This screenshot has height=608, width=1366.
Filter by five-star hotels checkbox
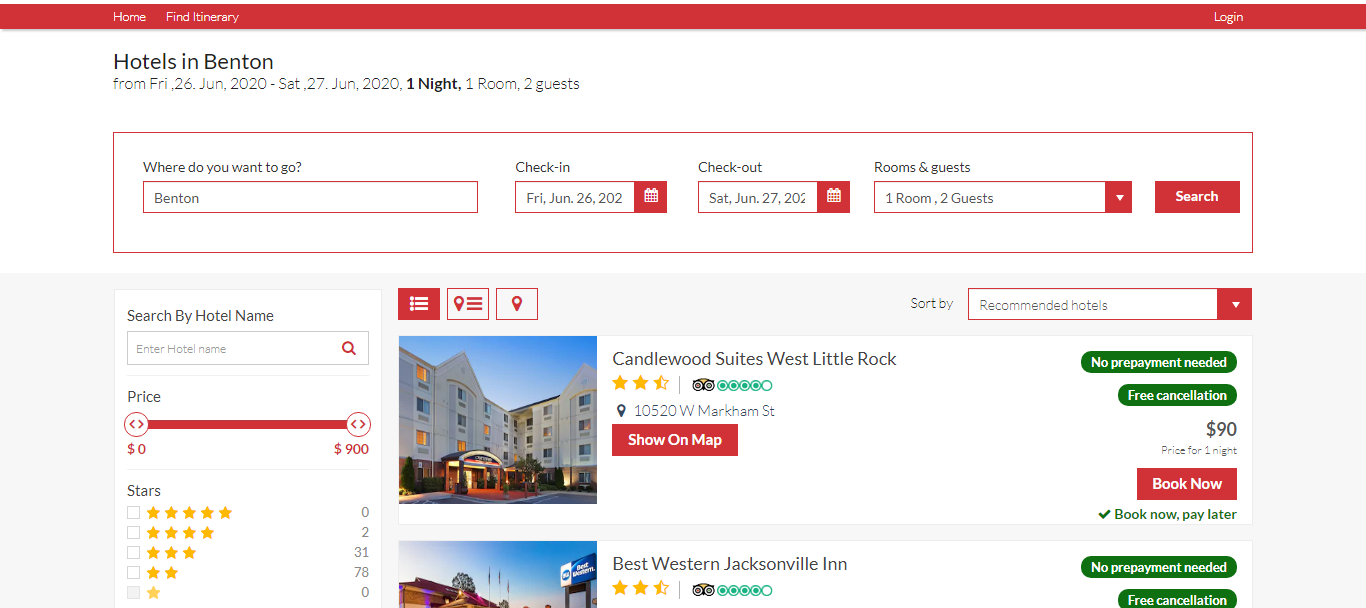point(133,513)
